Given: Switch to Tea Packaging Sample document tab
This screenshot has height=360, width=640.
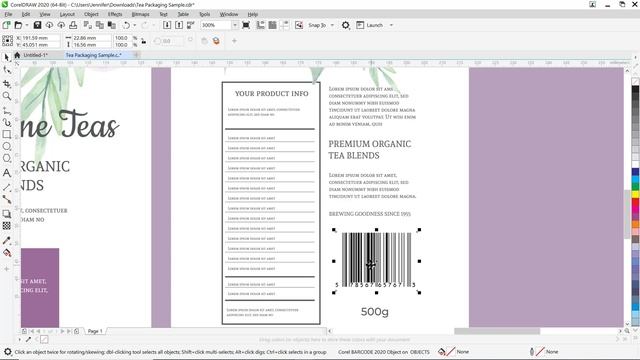Looking at the screenshot, I should [x=93, y=55].
